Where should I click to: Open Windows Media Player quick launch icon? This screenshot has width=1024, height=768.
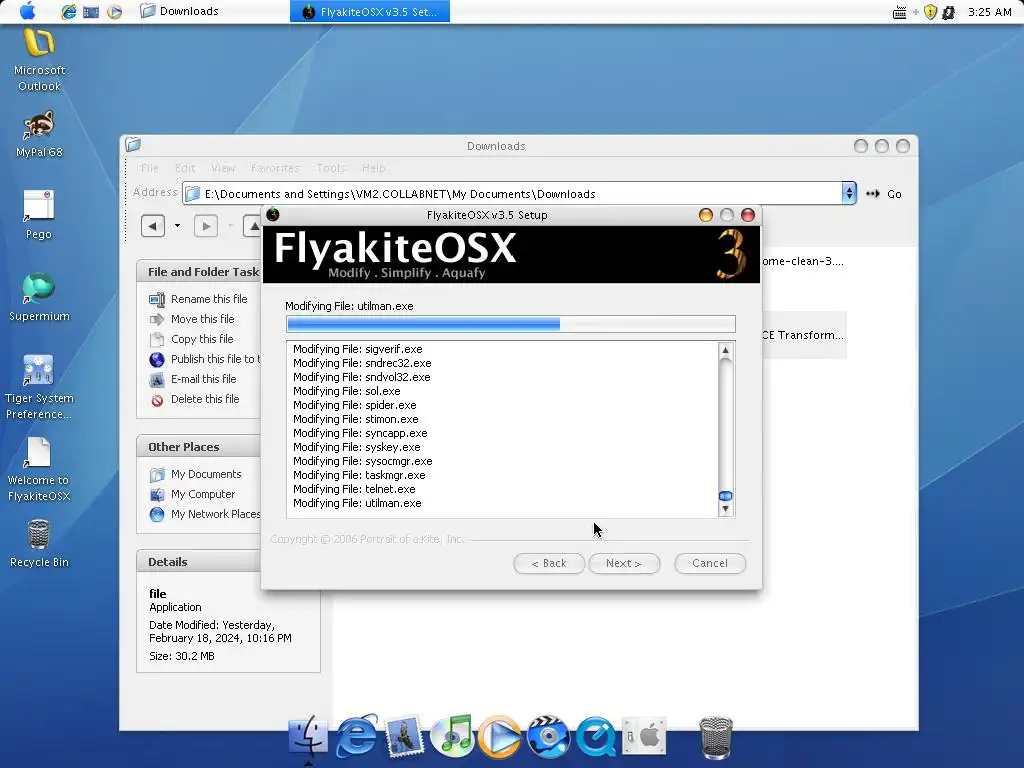pyautogui.click(x=114, y=12)
